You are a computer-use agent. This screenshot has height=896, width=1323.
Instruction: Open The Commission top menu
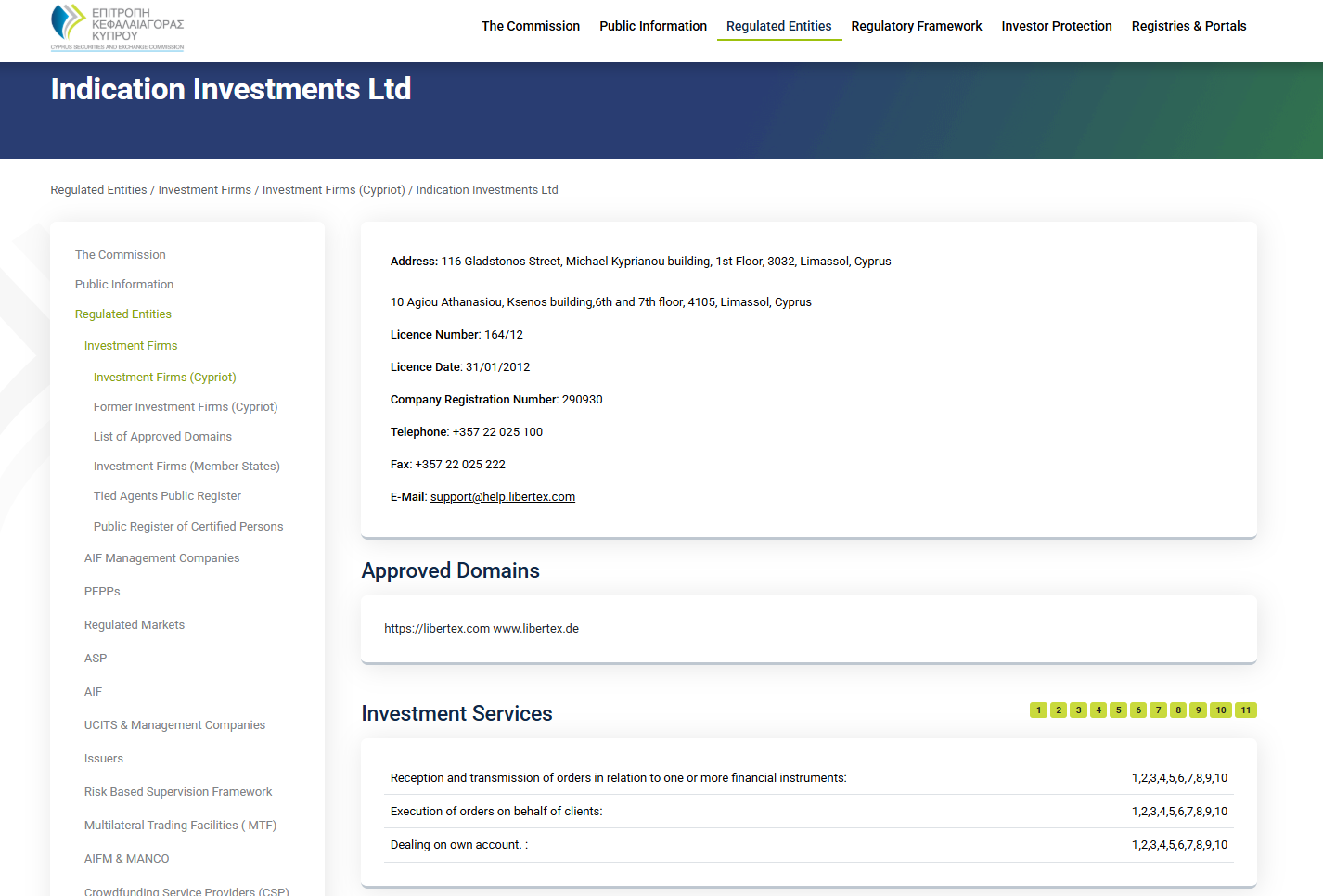(x=531, y=26)
